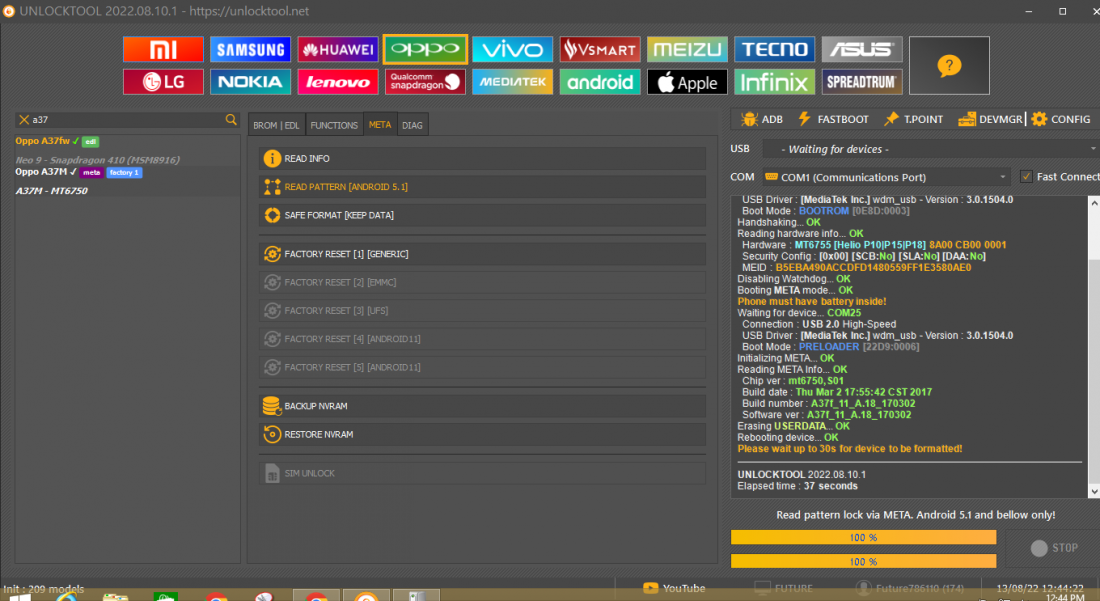Select the Xiaomi MI brand icon
The height and width of the screenshot is (601, 1100).
tap(163, 49)
